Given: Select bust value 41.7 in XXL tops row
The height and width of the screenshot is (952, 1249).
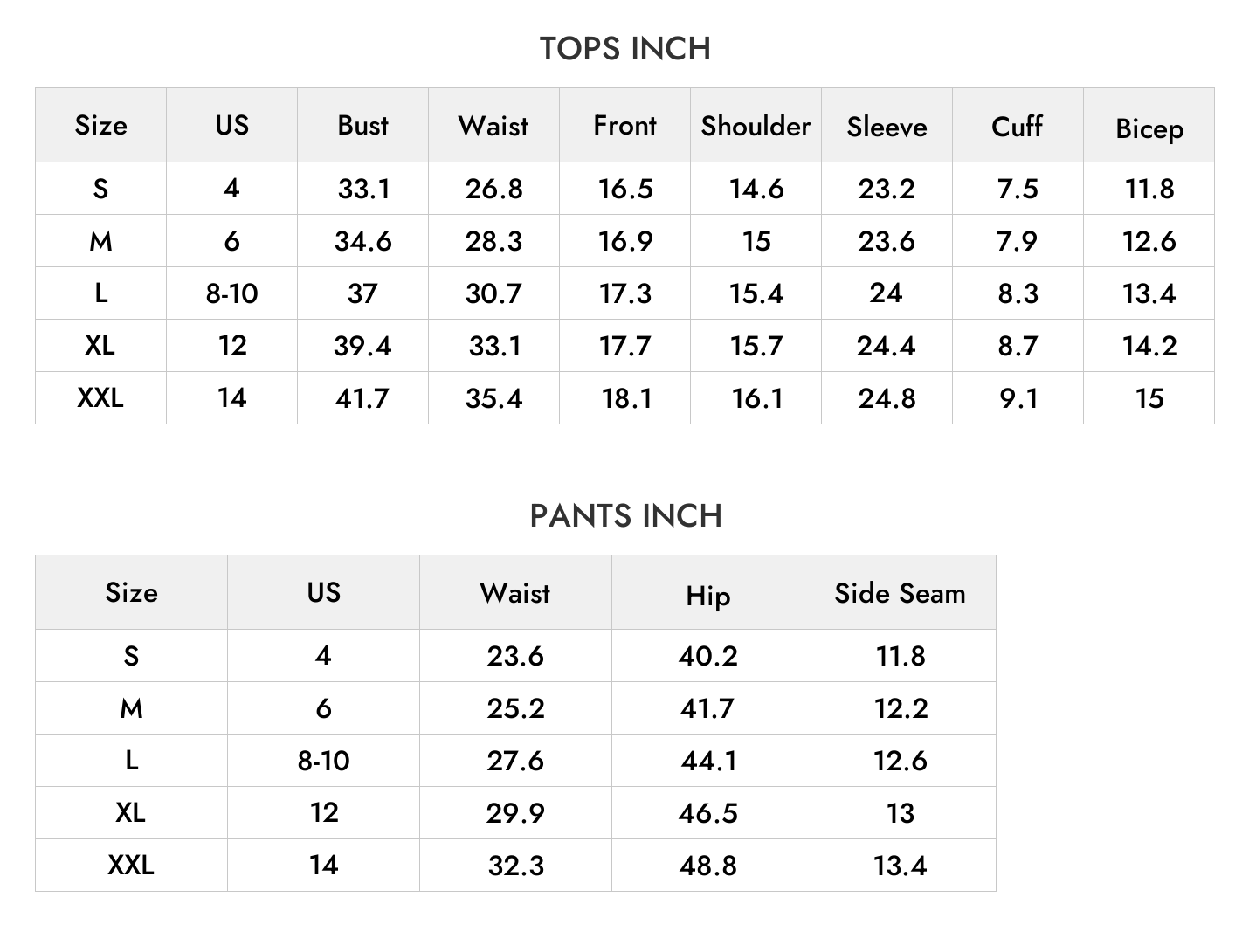Looking at the screenshot, I should pos(362,398).
